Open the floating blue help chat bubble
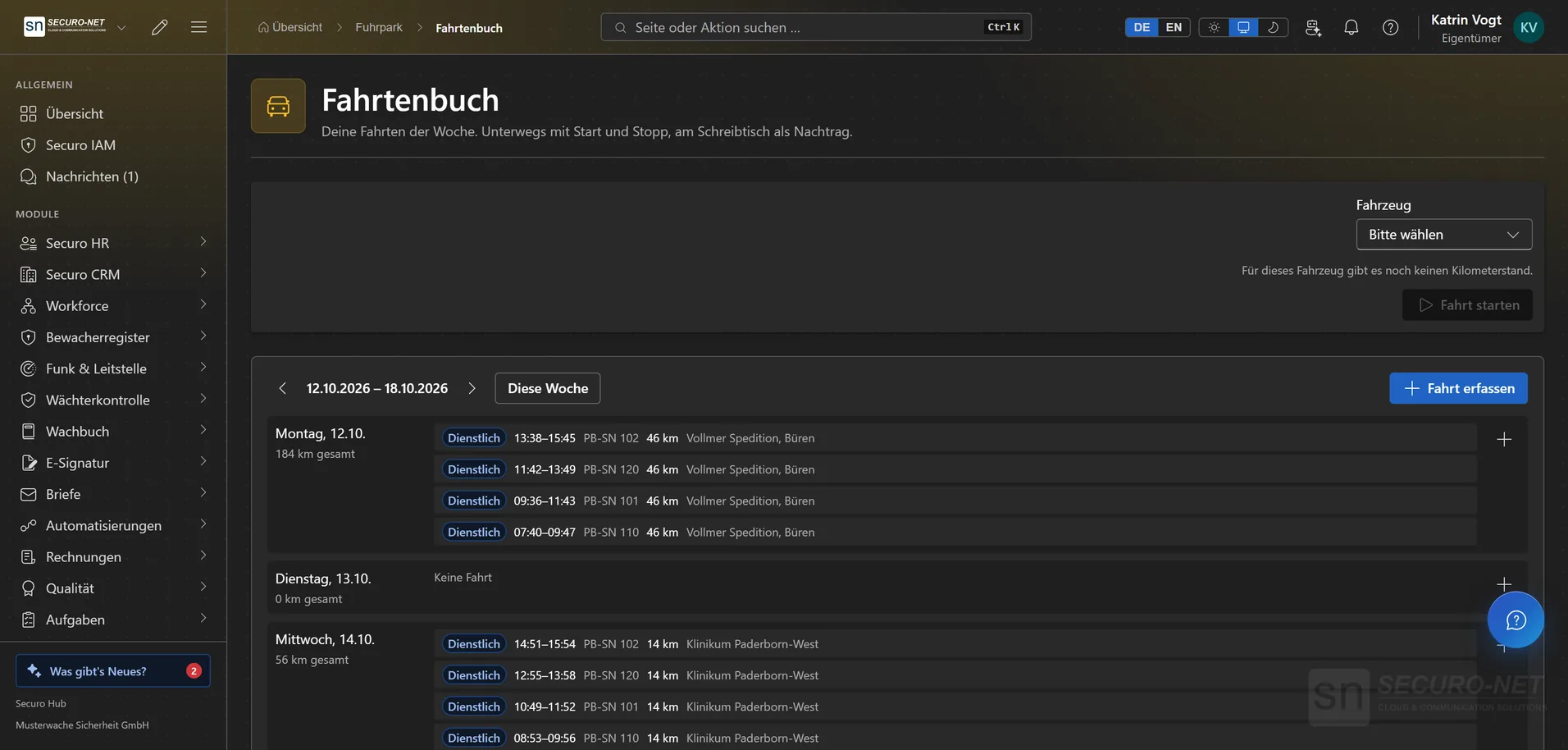Image resolution: width=1568 pixels, height=750 pixels. tap(1516, 620)
